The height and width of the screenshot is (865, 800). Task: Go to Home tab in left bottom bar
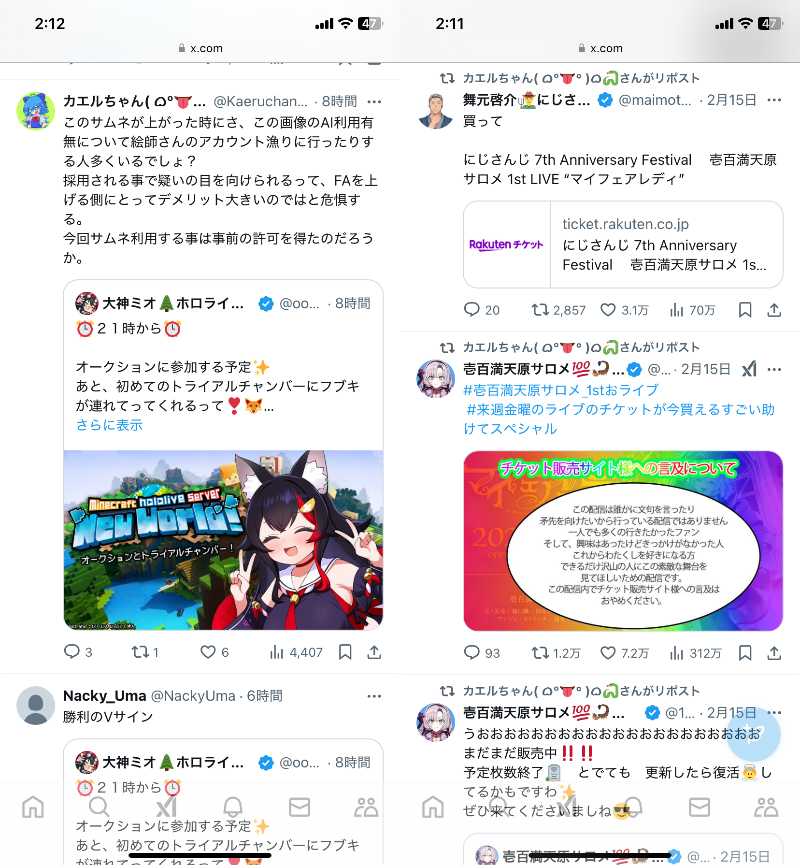[x=33, y=807]
